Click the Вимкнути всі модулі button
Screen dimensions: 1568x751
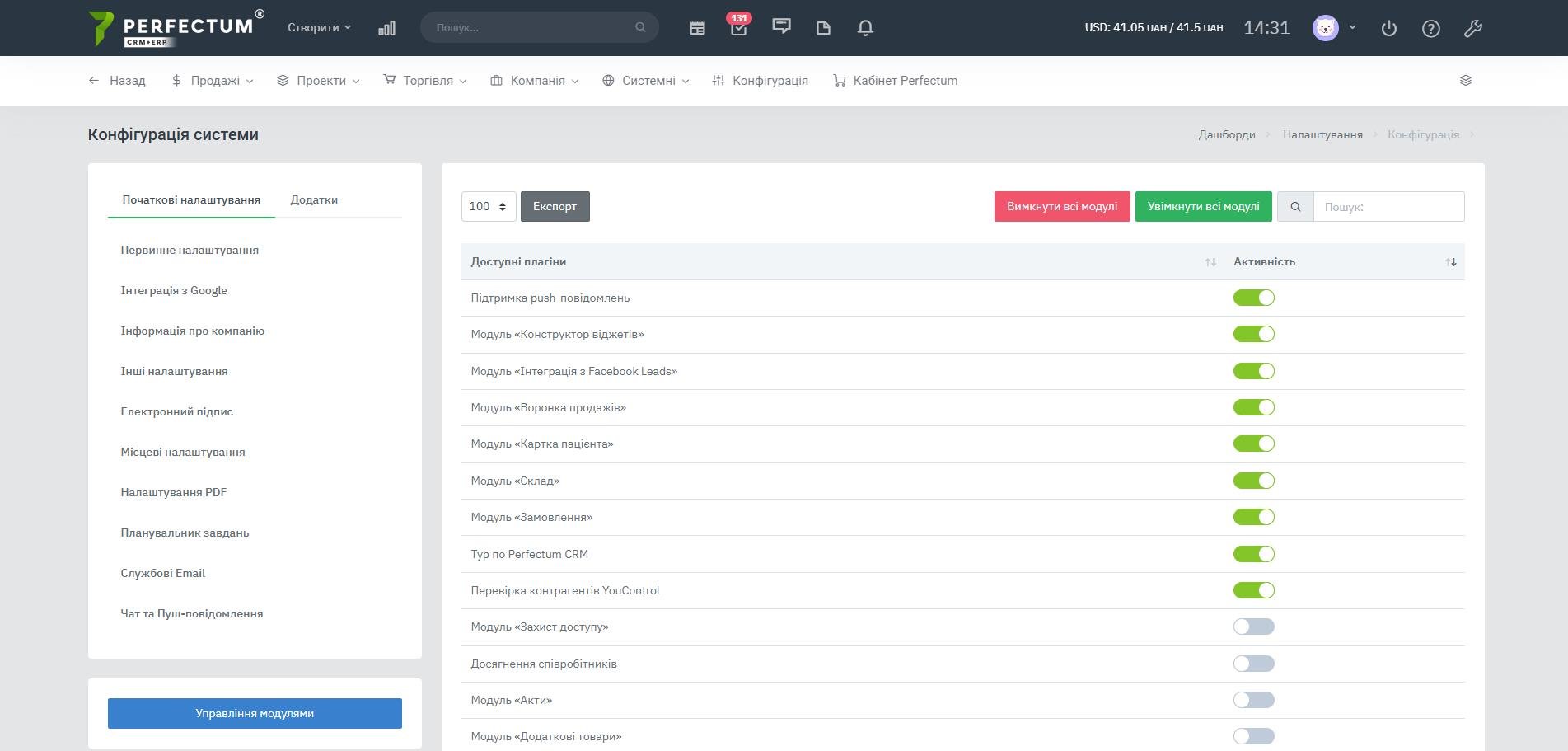point(1061,206)
